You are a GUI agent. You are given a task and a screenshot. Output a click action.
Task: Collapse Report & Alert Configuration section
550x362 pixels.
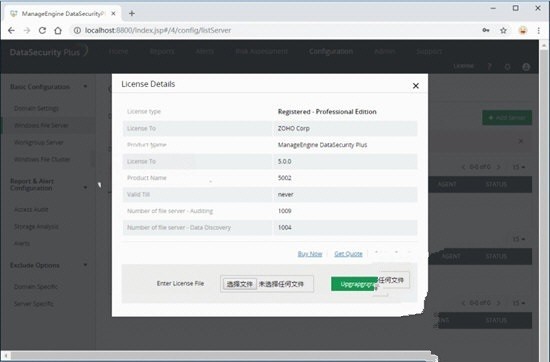pos(85,187)
